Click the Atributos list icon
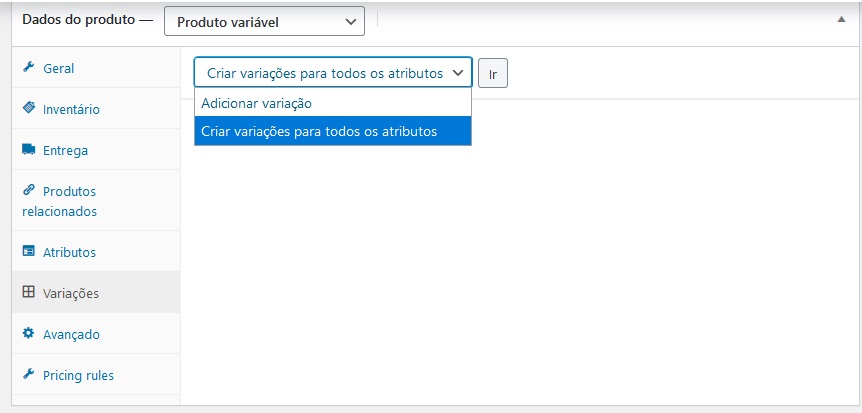Viewport: 862px width, 413px height. [x=29, y=251]
